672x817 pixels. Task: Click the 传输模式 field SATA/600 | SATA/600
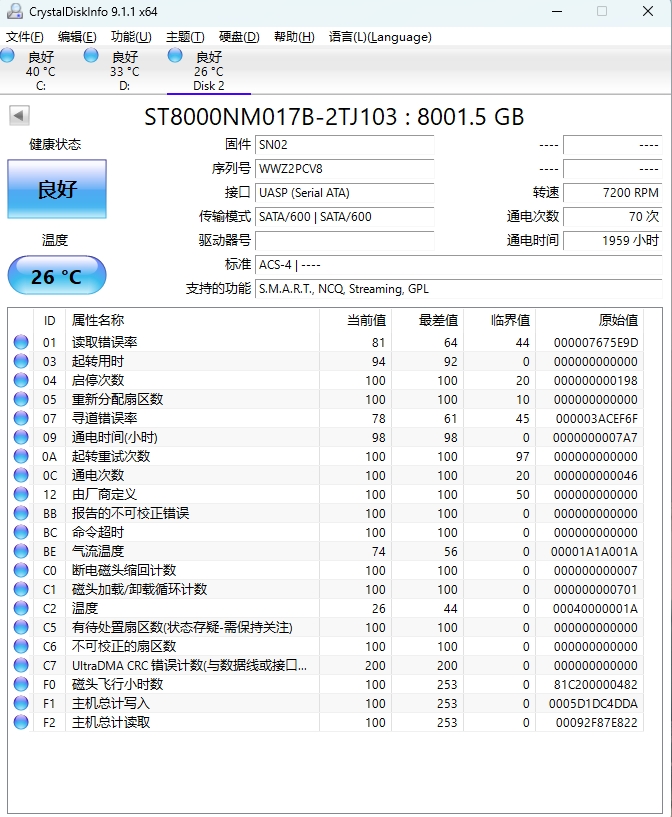coord(344,217)
